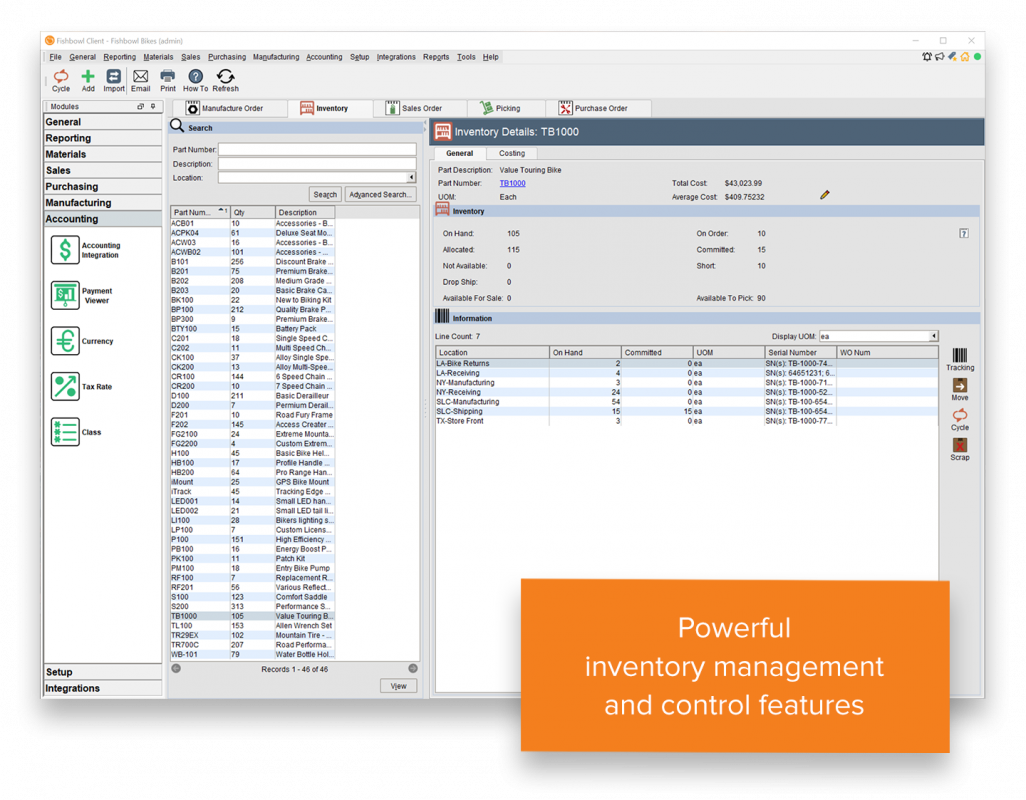Click the megaphone announcements icon
The height and width of the screenshot is (800, 1026).
(x=940, y=57)
